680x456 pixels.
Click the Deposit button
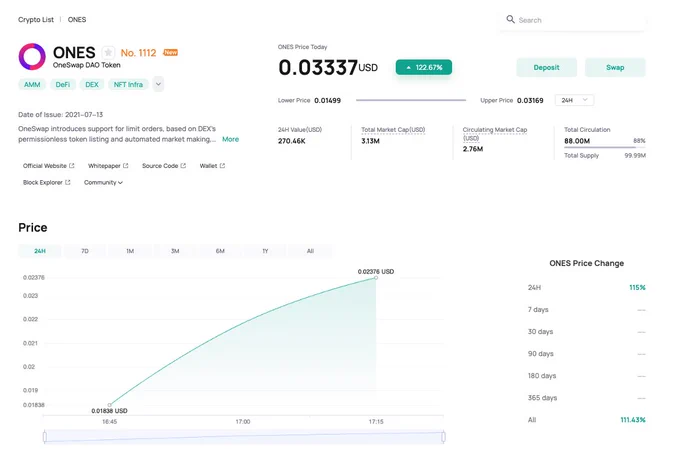(x=546, y=67)
